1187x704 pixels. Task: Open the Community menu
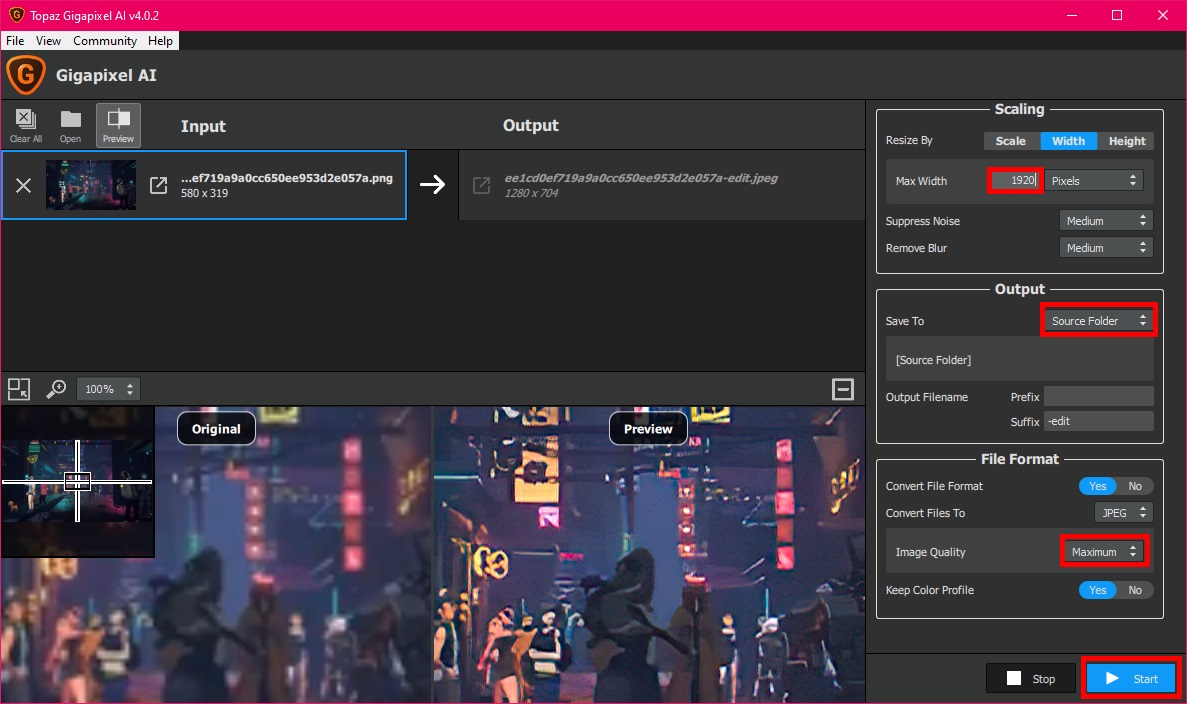(105, 41)
